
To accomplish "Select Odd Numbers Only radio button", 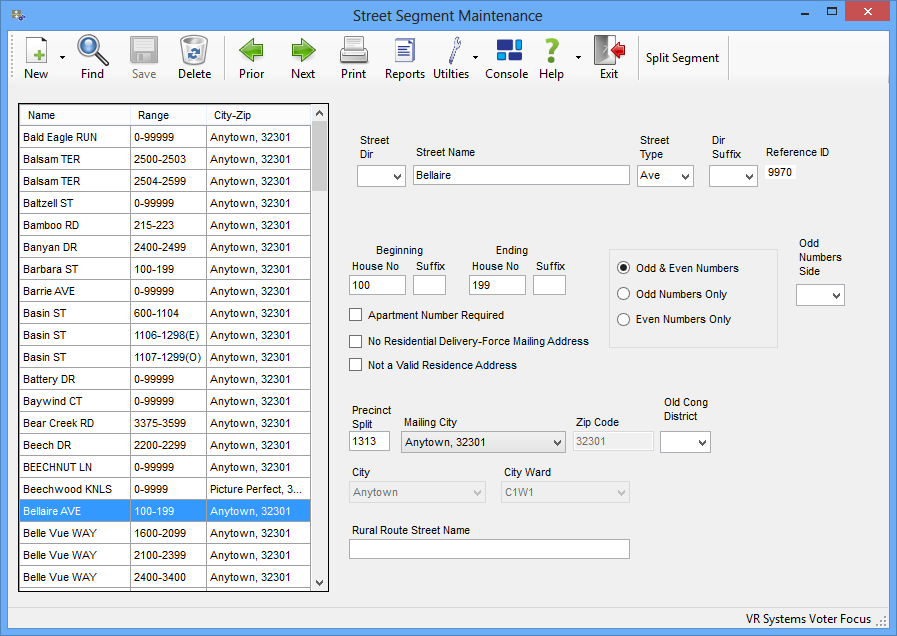I will tap(624, 294).
